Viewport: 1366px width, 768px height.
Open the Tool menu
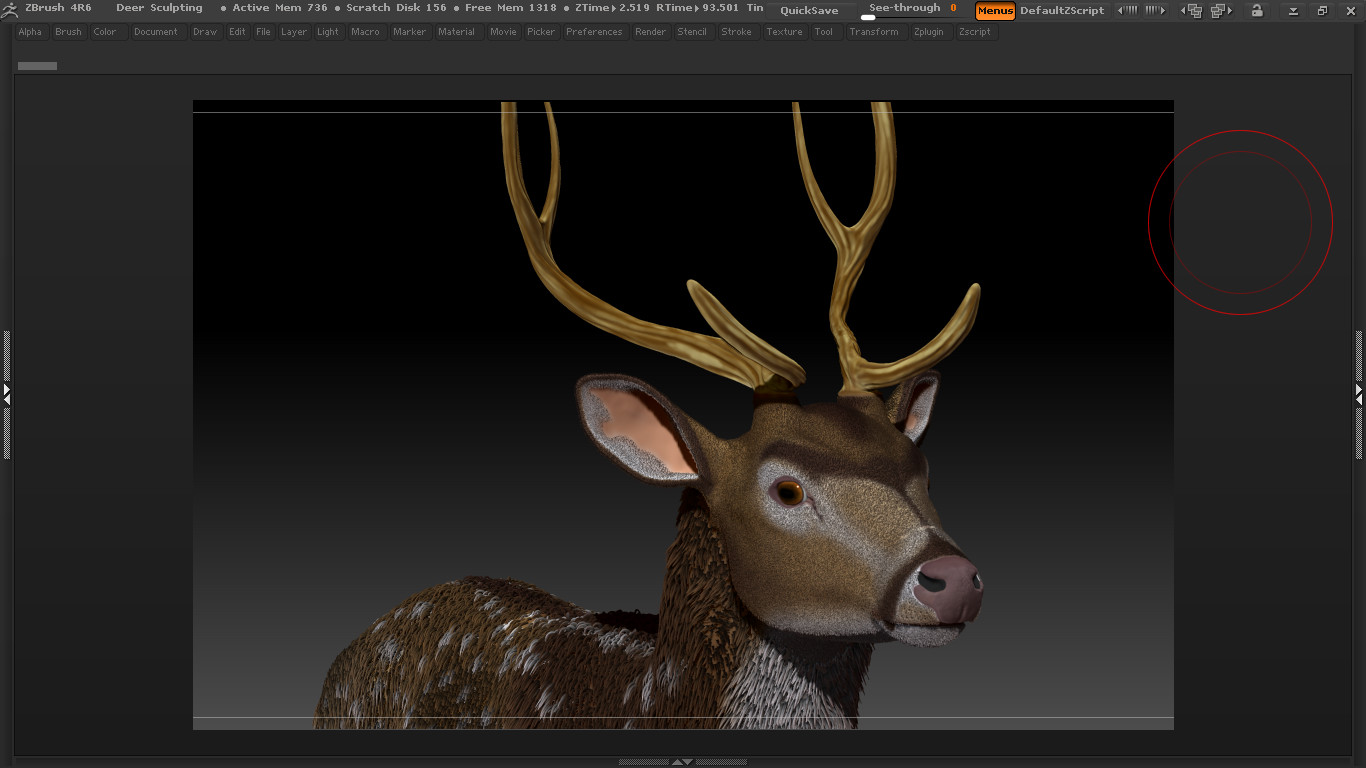(824, 31)
